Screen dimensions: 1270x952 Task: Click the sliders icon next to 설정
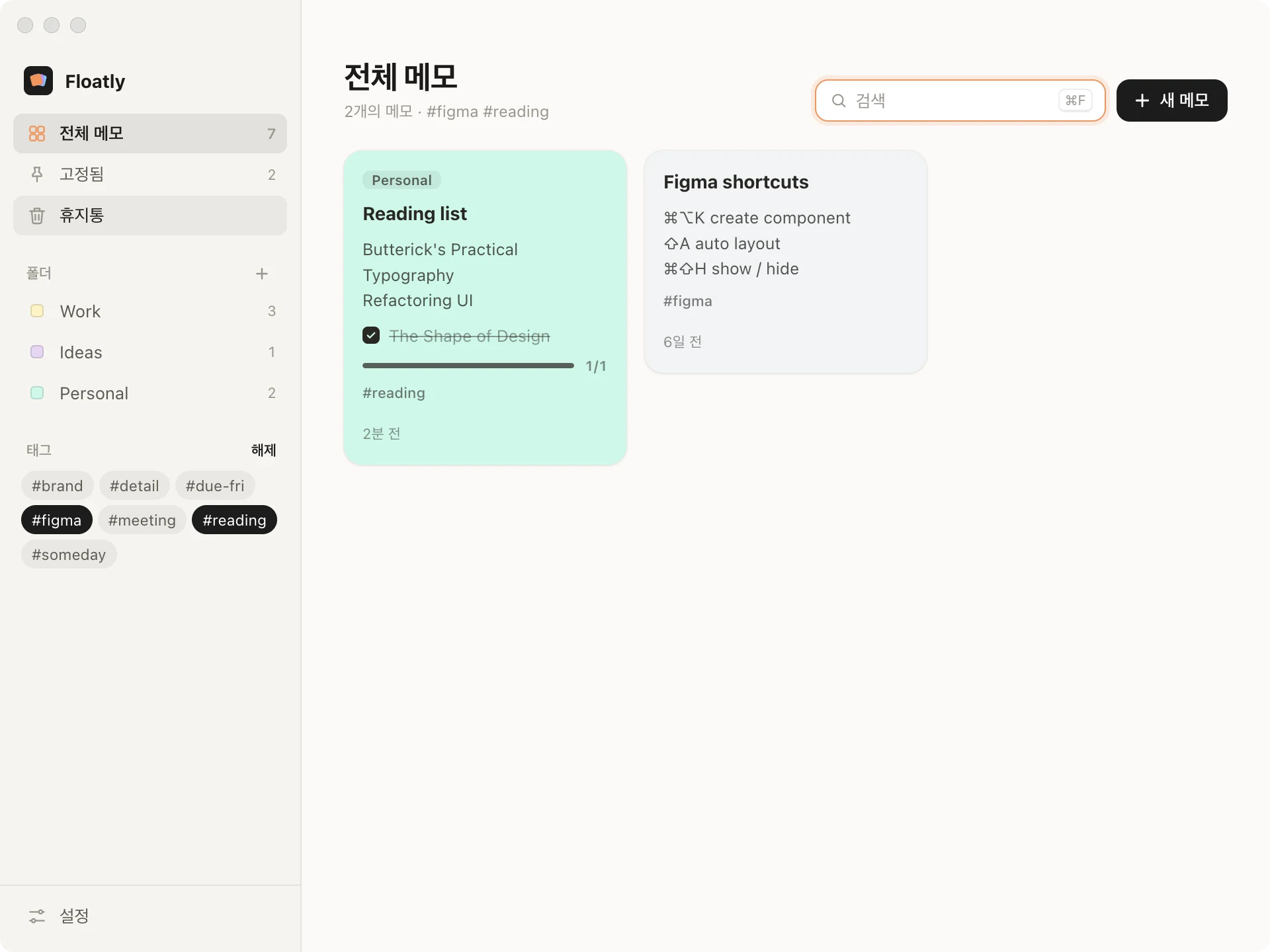pyautogui.click(x=37, y=916)
